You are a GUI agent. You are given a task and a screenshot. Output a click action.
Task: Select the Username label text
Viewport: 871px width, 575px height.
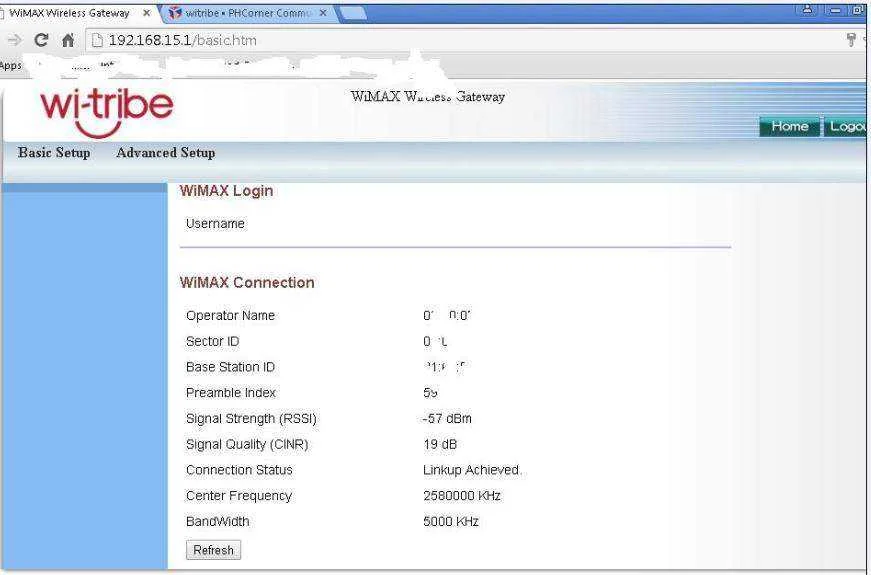tap(216, 223)
